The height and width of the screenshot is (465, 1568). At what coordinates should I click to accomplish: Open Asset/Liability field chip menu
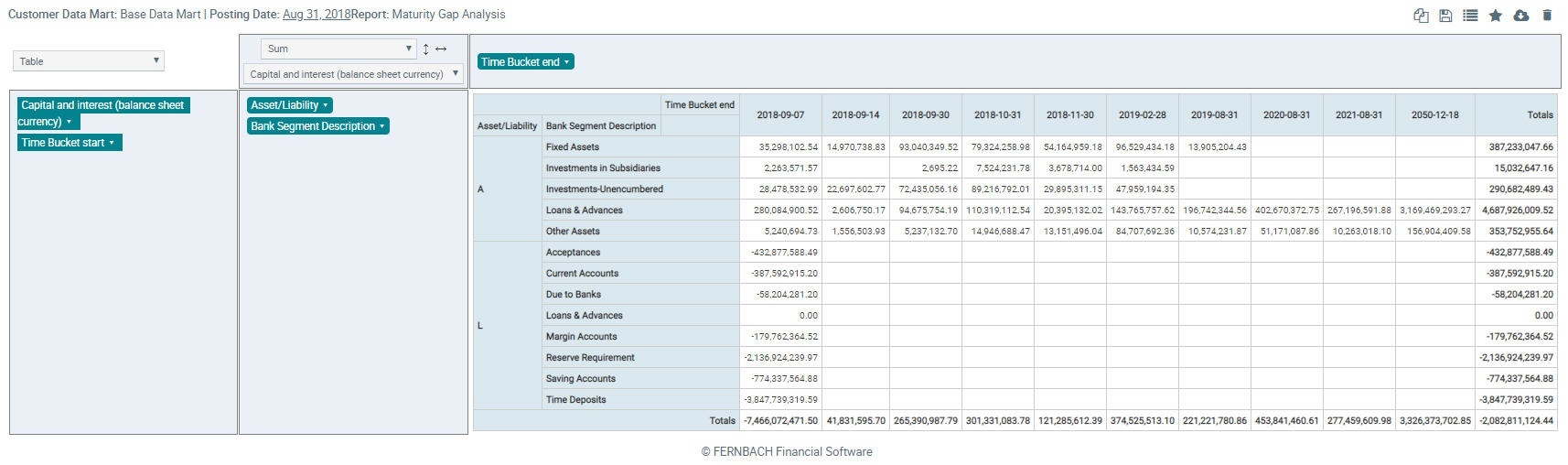click(x=289, y=105)
